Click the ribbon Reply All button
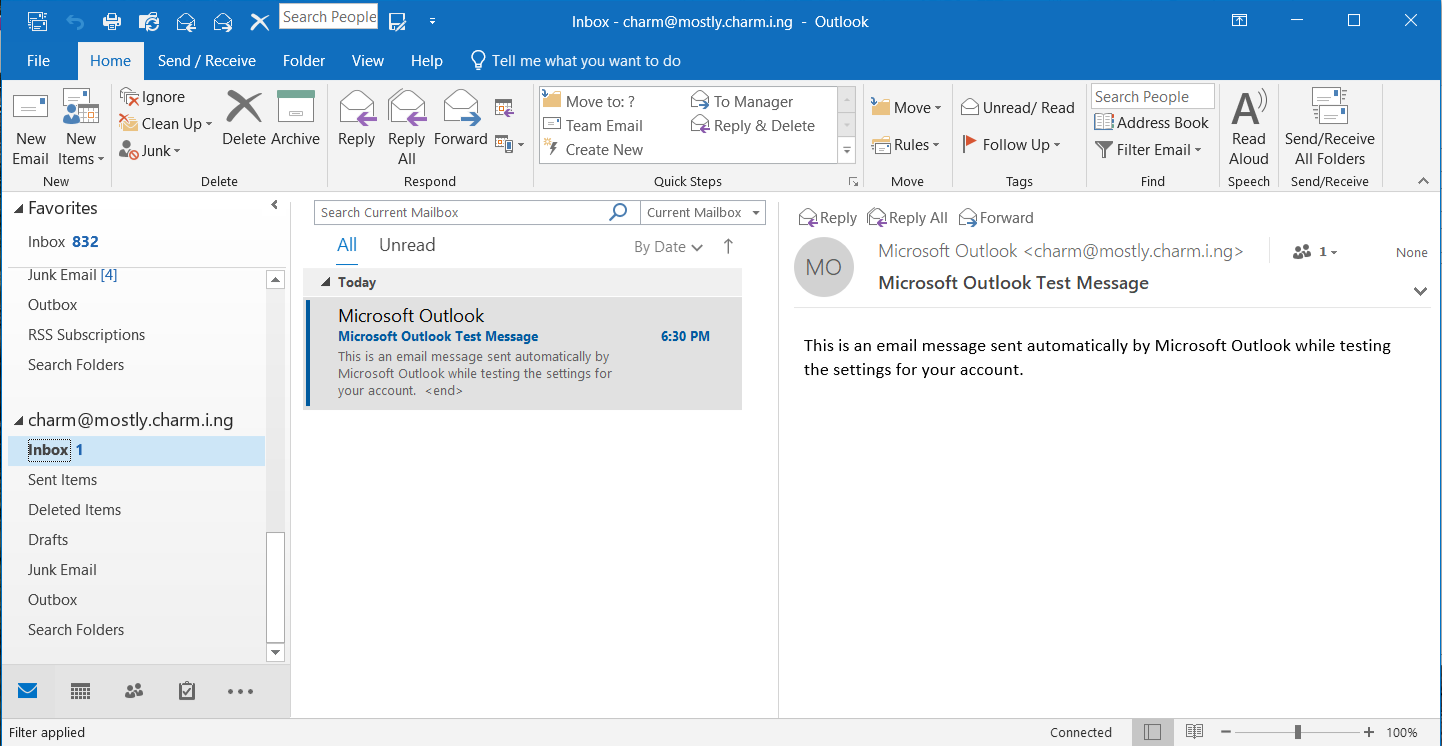The width and height of the screenshot is (1442, 746). [407, 128]
